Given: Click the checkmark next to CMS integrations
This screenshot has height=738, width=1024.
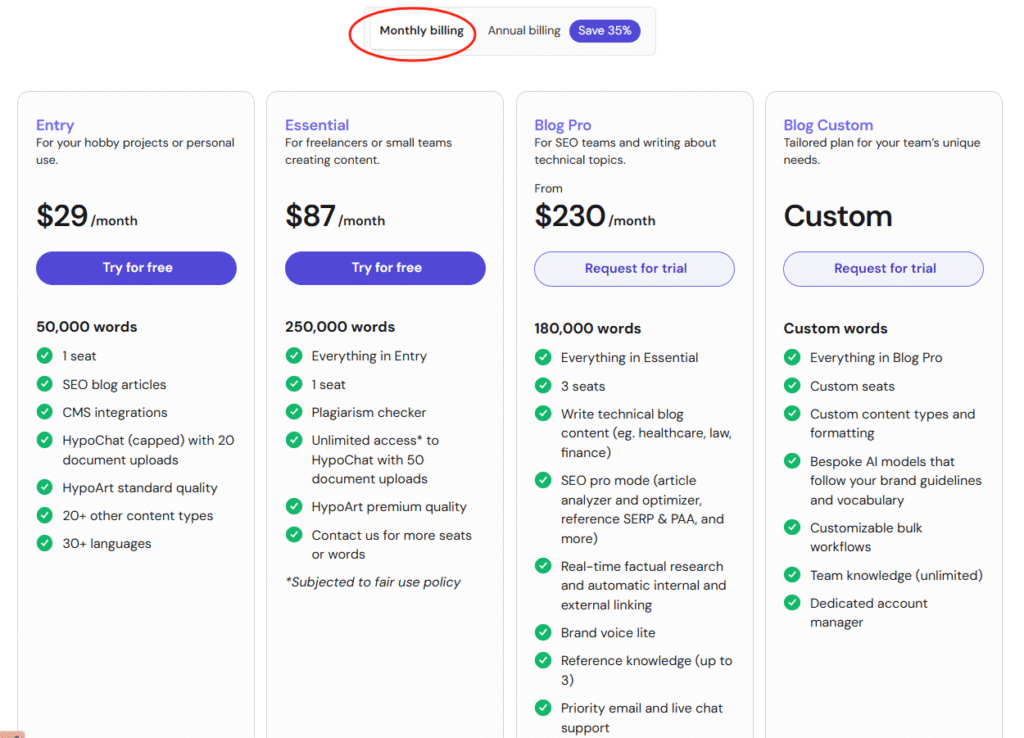Looking at the screenshot, I should point(45,412).
